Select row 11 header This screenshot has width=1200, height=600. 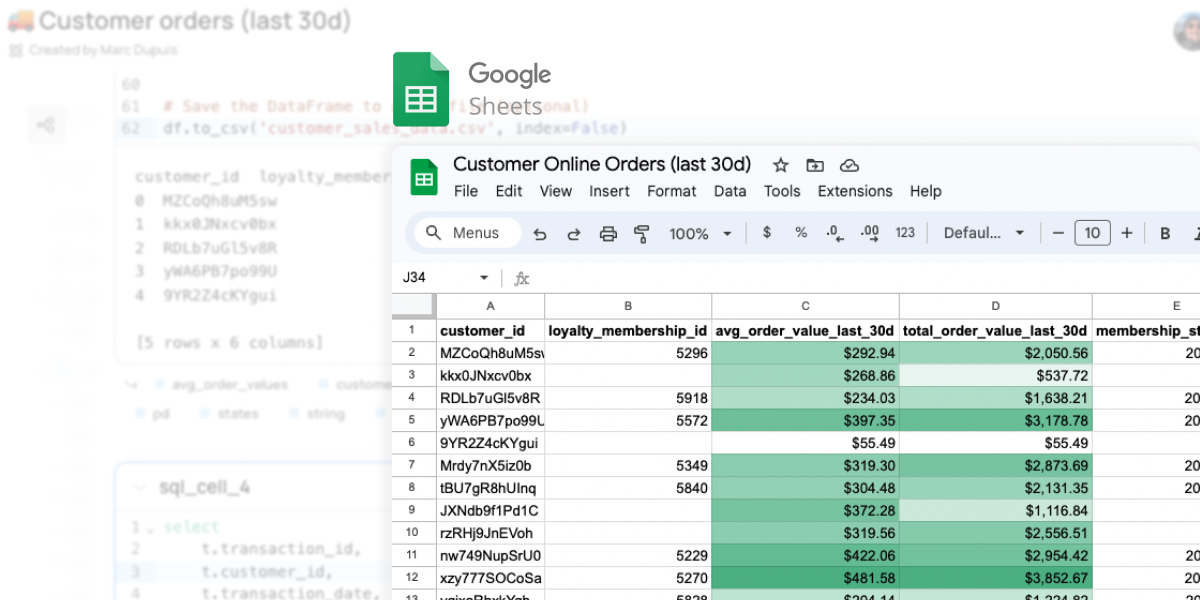(415, 555)
